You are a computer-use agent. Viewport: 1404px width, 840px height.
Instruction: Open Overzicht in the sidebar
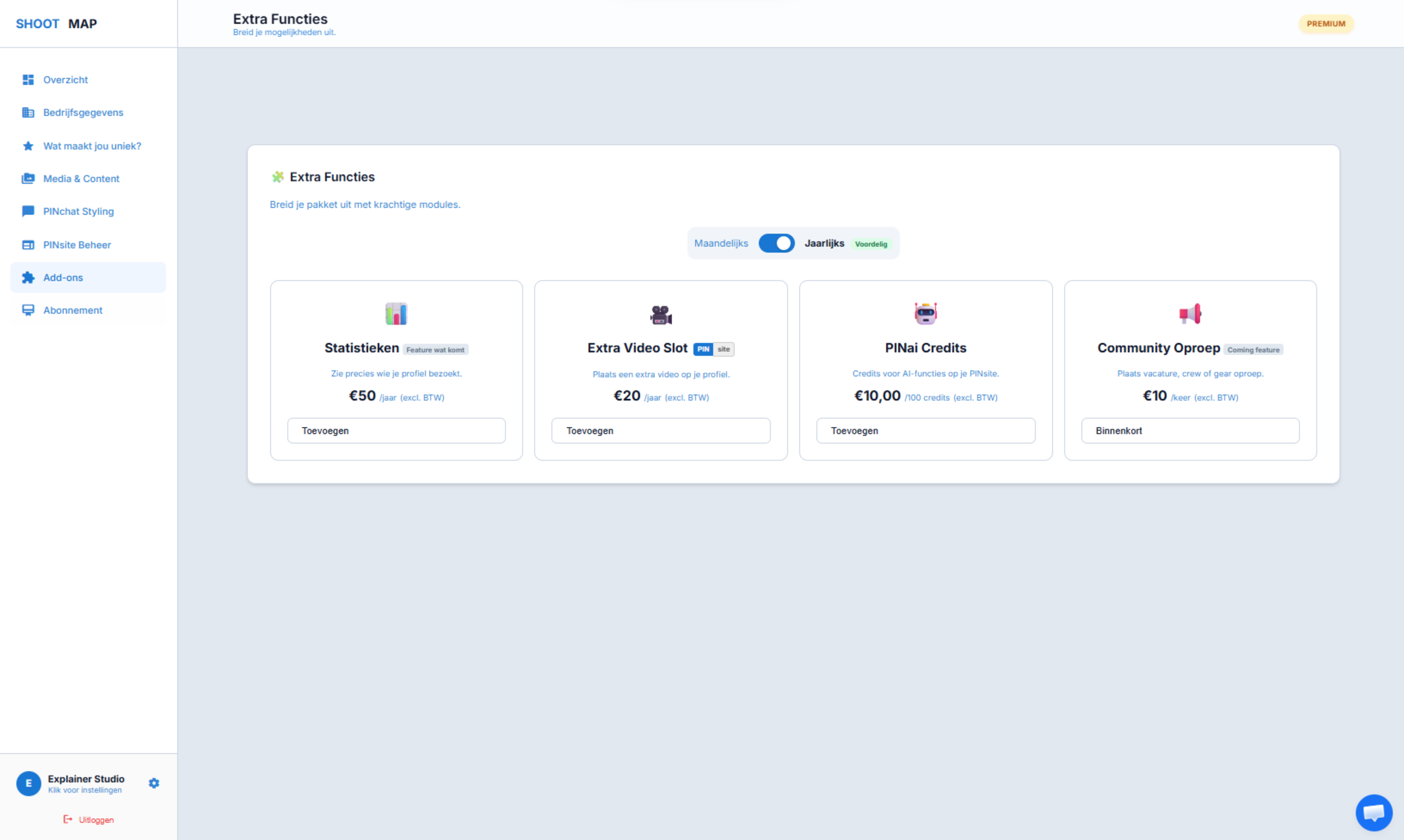point(65,80)
